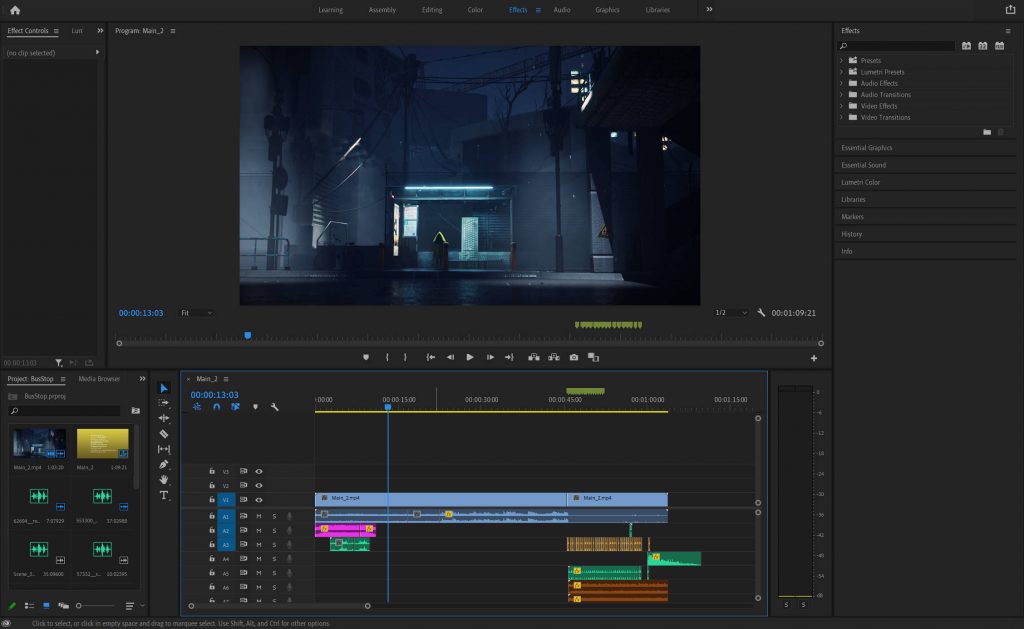Click the Comparison View button

click(x=593, y=357)
